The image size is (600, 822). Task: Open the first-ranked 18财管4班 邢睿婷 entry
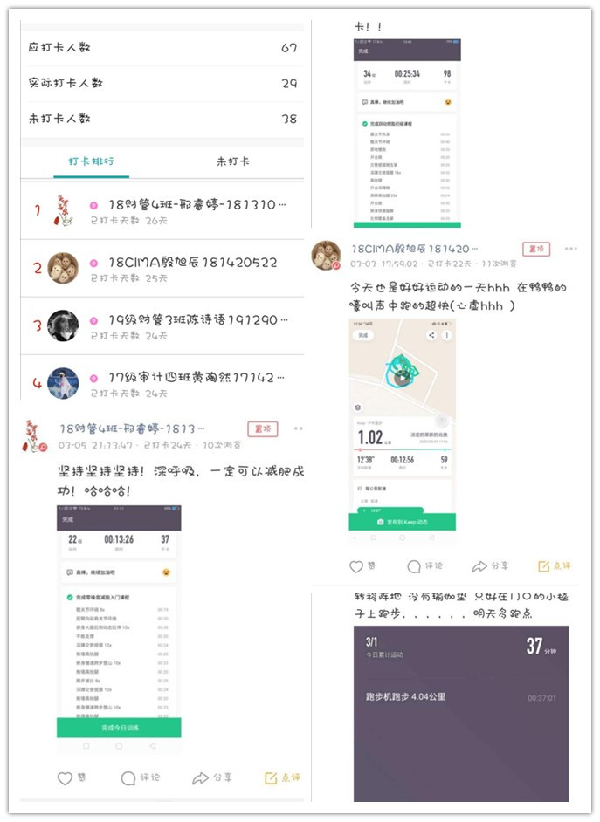[x=162, y=211]
